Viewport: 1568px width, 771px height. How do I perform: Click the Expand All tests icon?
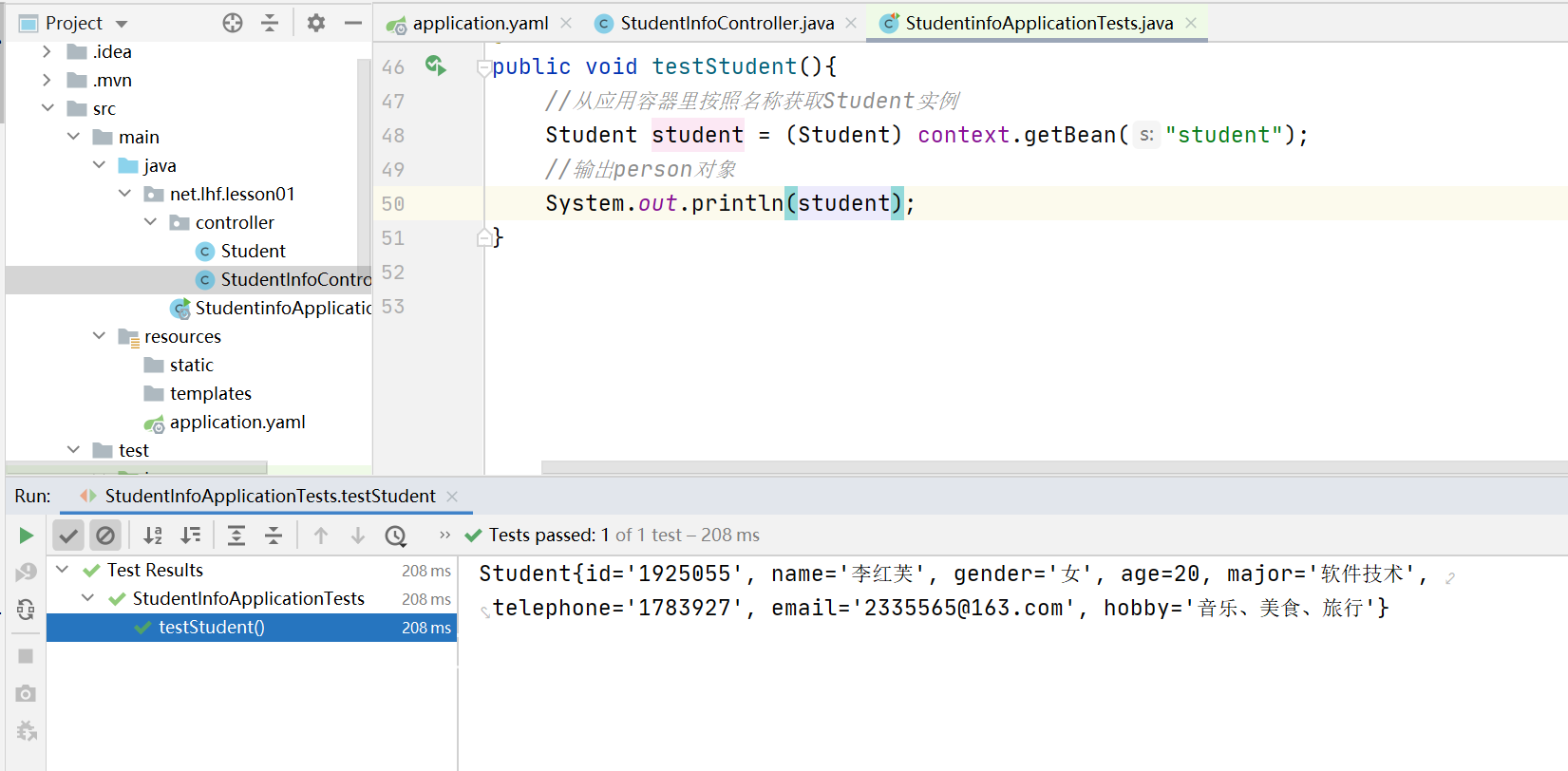coord(236,536)
